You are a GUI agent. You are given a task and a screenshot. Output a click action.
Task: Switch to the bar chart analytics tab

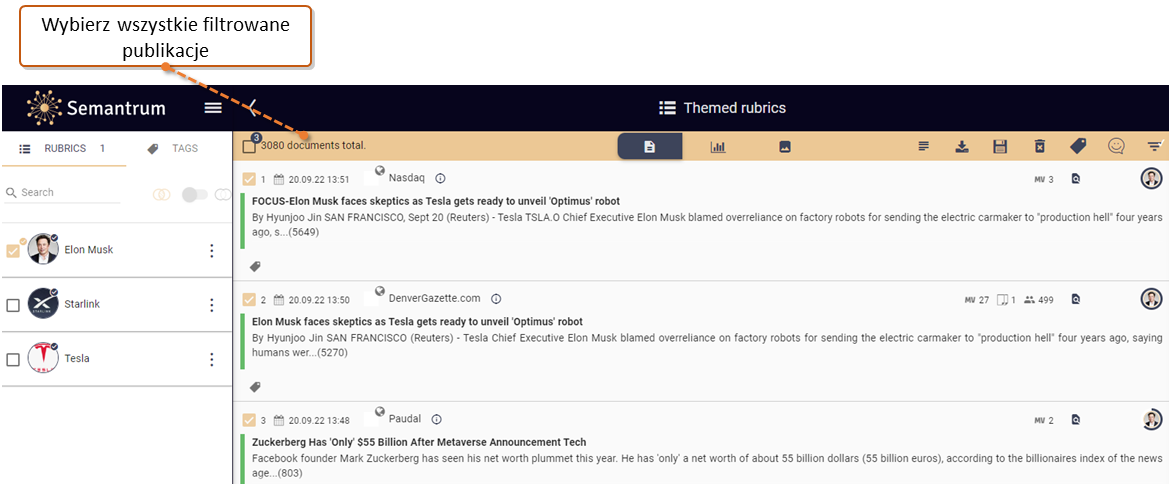[717, 147]
